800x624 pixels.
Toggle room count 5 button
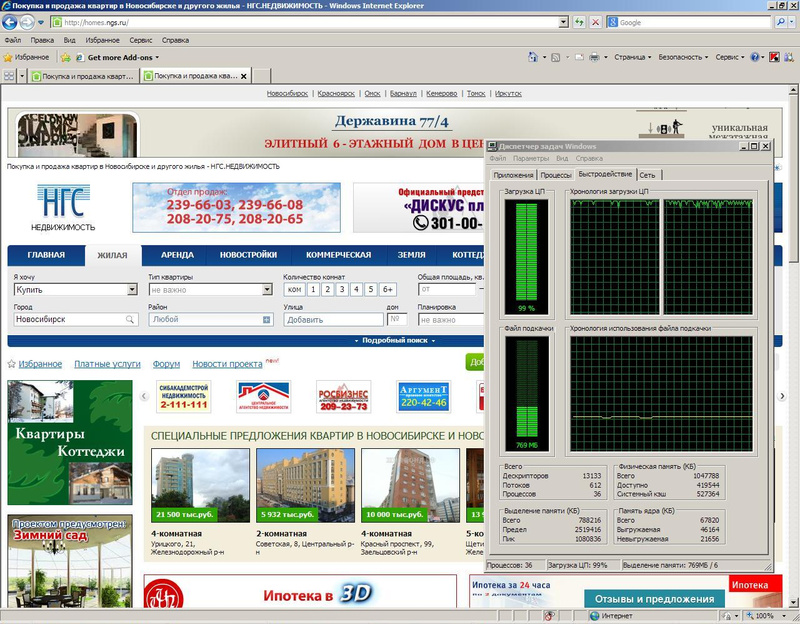371,289
